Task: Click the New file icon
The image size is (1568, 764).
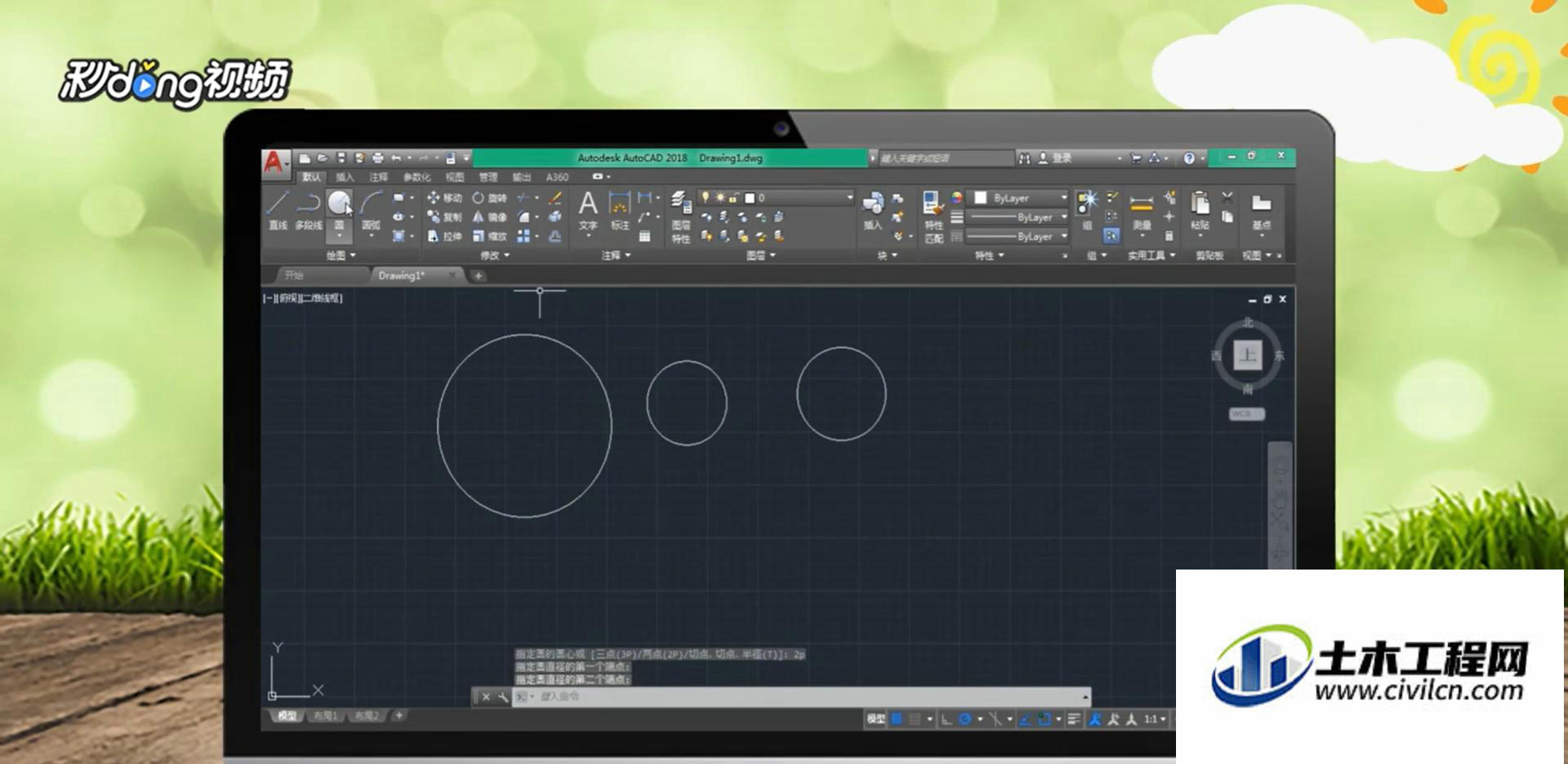Action: point(304,158)
